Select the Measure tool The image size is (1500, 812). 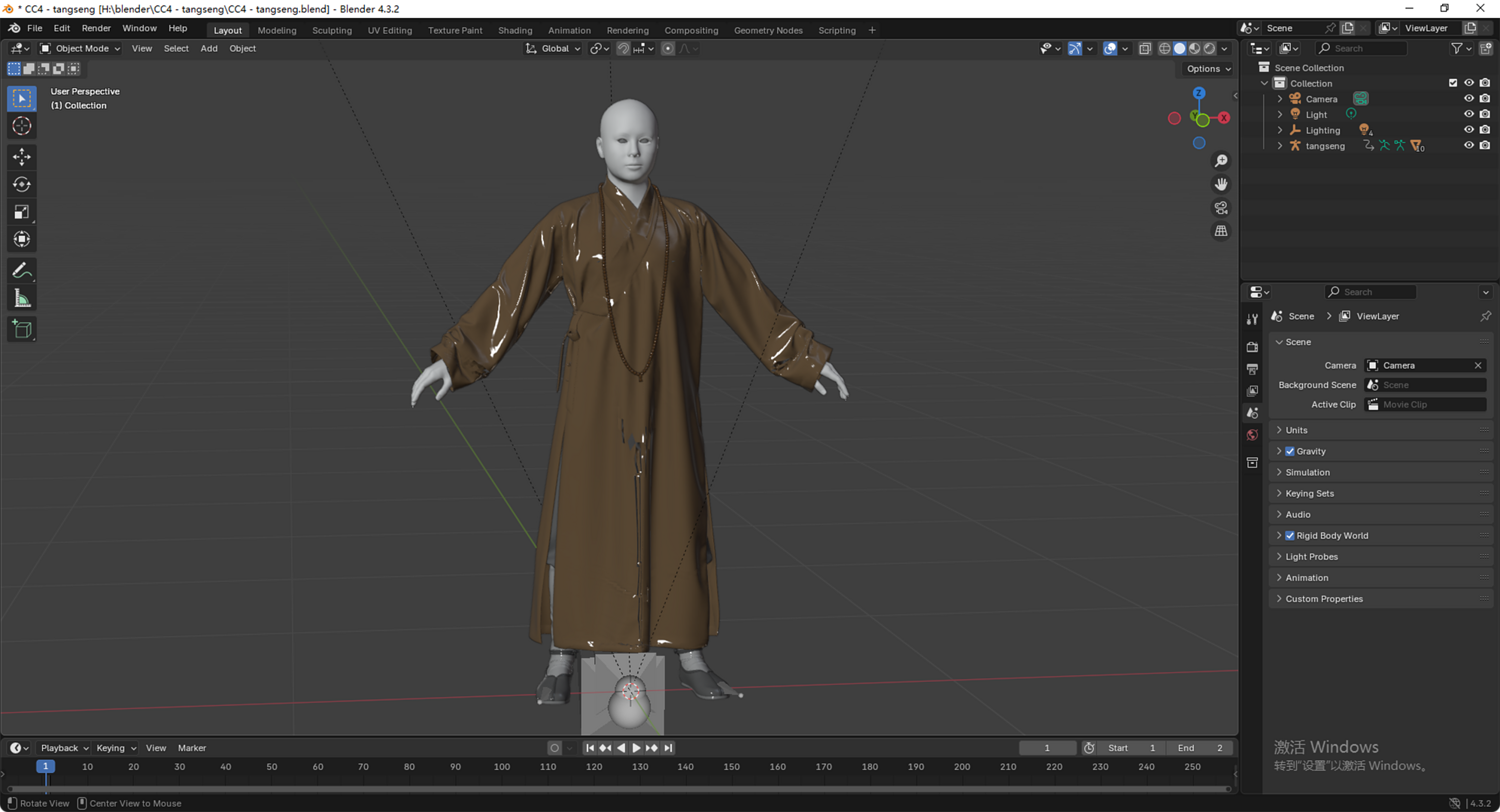pos(22,298)
